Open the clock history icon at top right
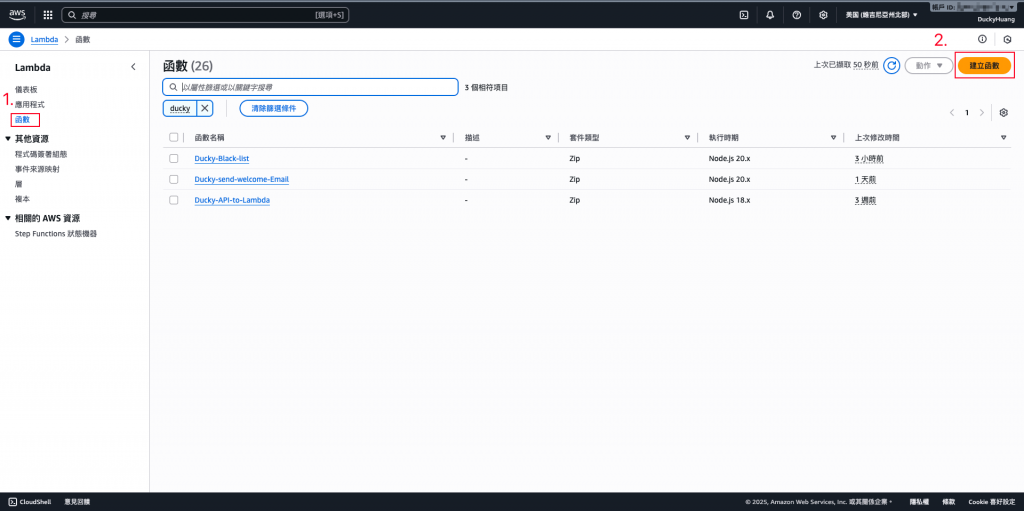 pyautogui.click(x=1007, y=39)
